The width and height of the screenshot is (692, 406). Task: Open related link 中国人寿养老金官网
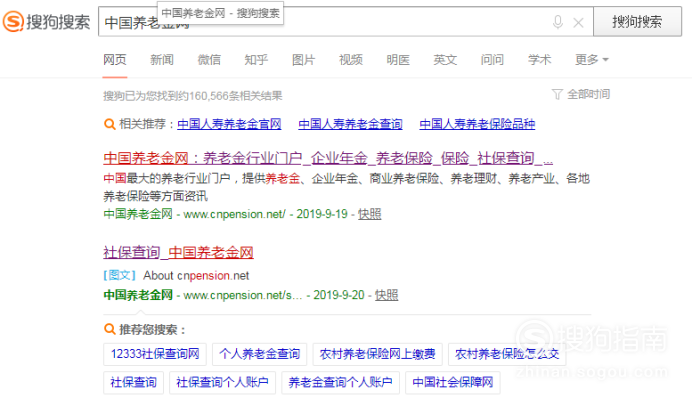(229, 124)
